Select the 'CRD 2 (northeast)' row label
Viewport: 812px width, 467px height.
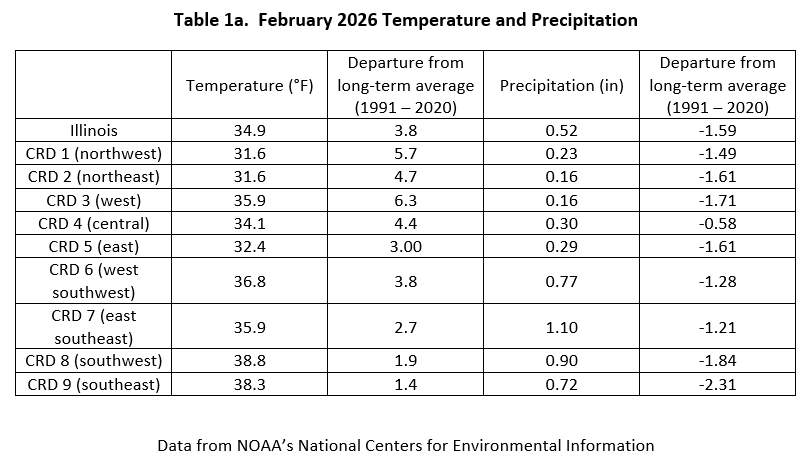(95, 175)
